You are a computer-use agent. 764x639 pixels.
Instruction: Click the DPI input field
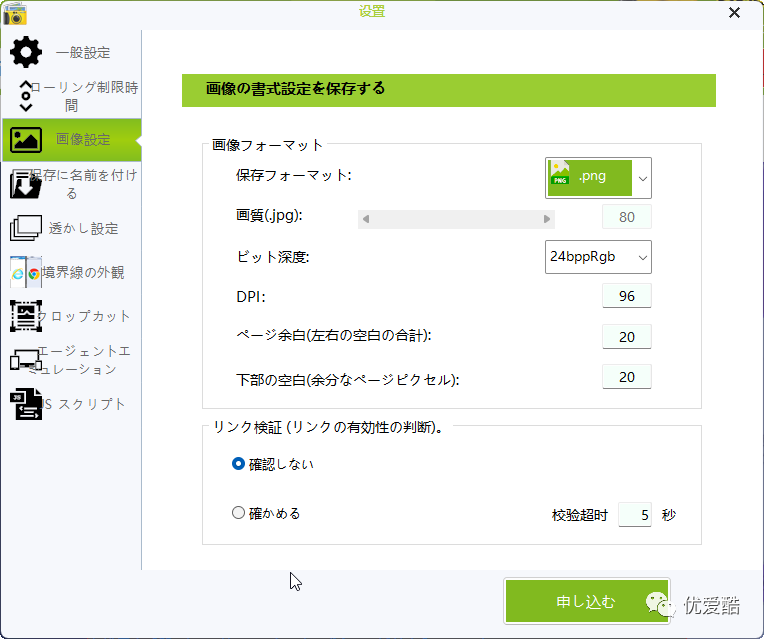click(627, 296)
